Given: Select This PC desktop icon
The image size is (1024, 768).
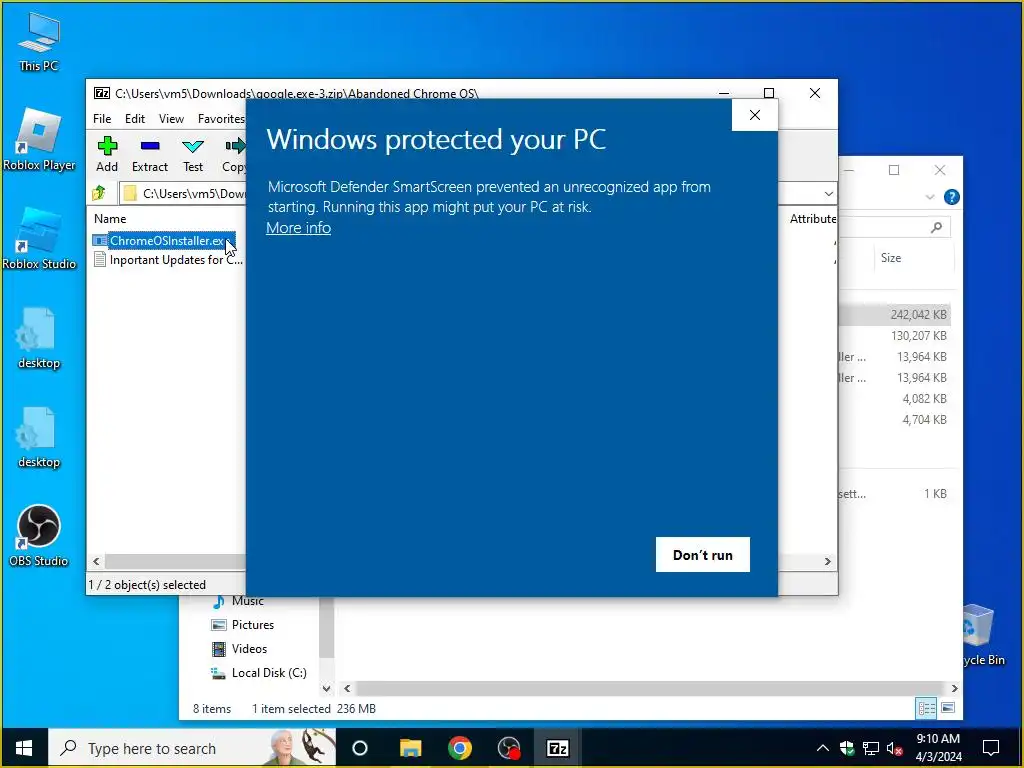Looking at the screenshot, I should pos(39,42).
